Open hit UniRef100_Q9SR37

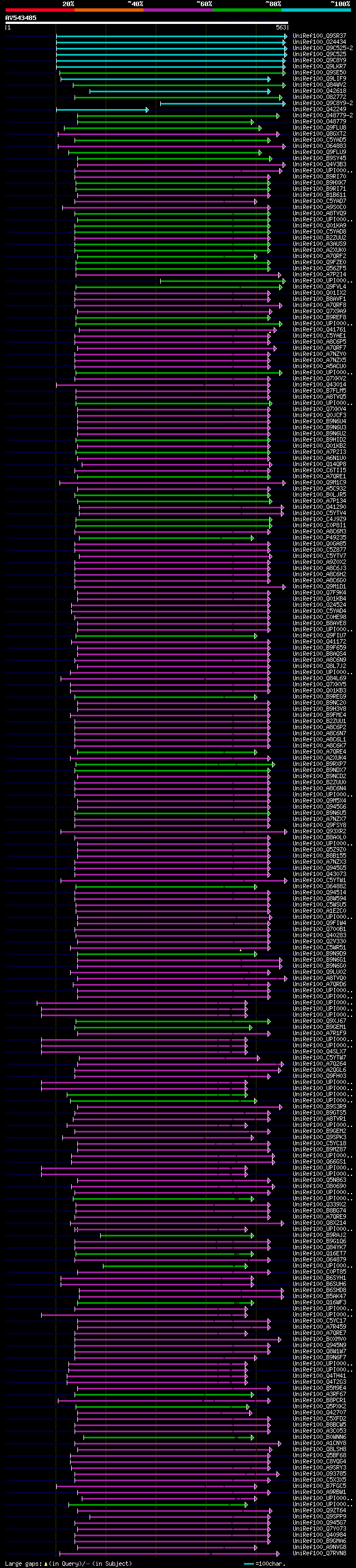point(319,36)
